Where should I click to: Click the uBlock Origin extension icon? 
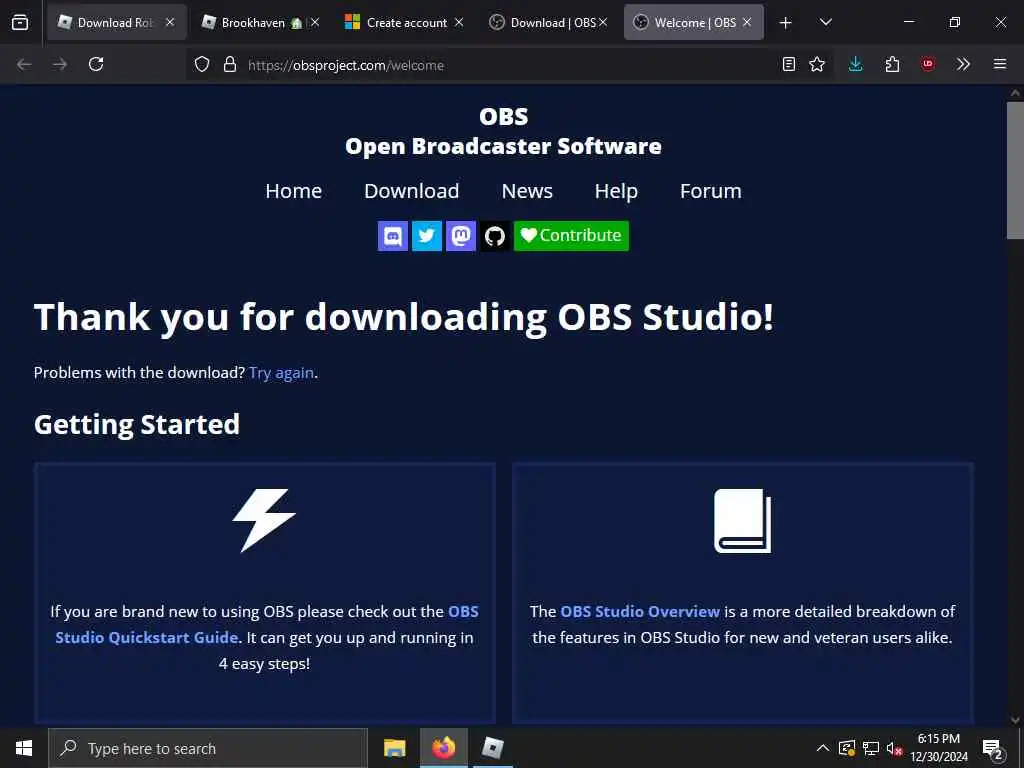[x=928, y=64]
